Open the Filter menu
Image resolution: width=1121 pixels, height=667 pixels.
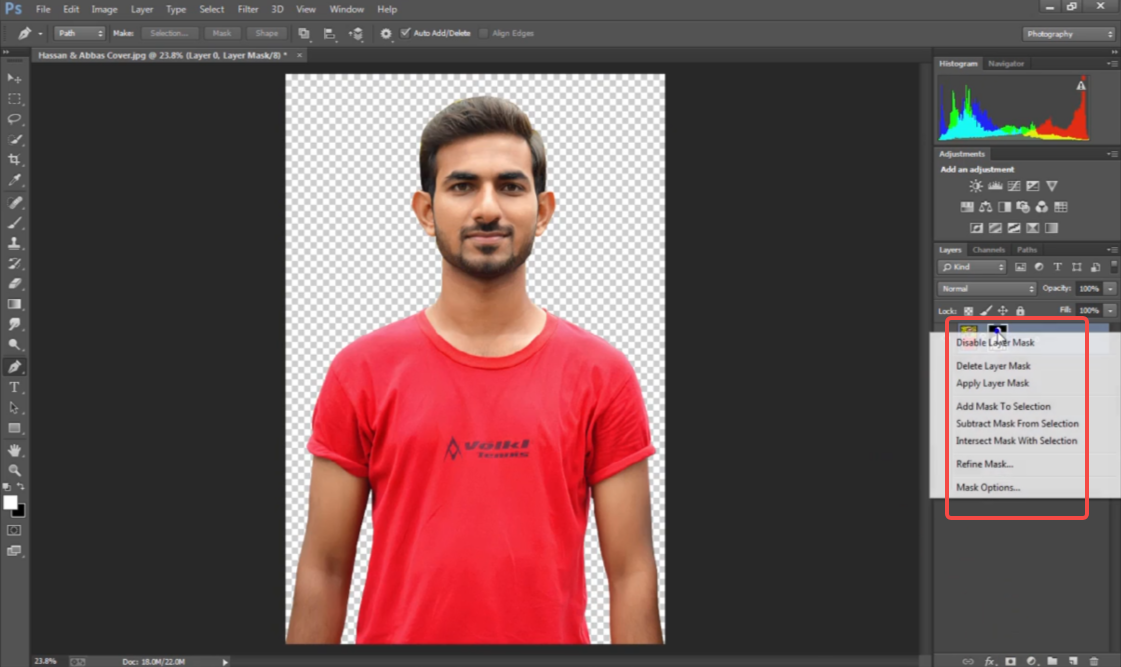click(x=247, y=9)
